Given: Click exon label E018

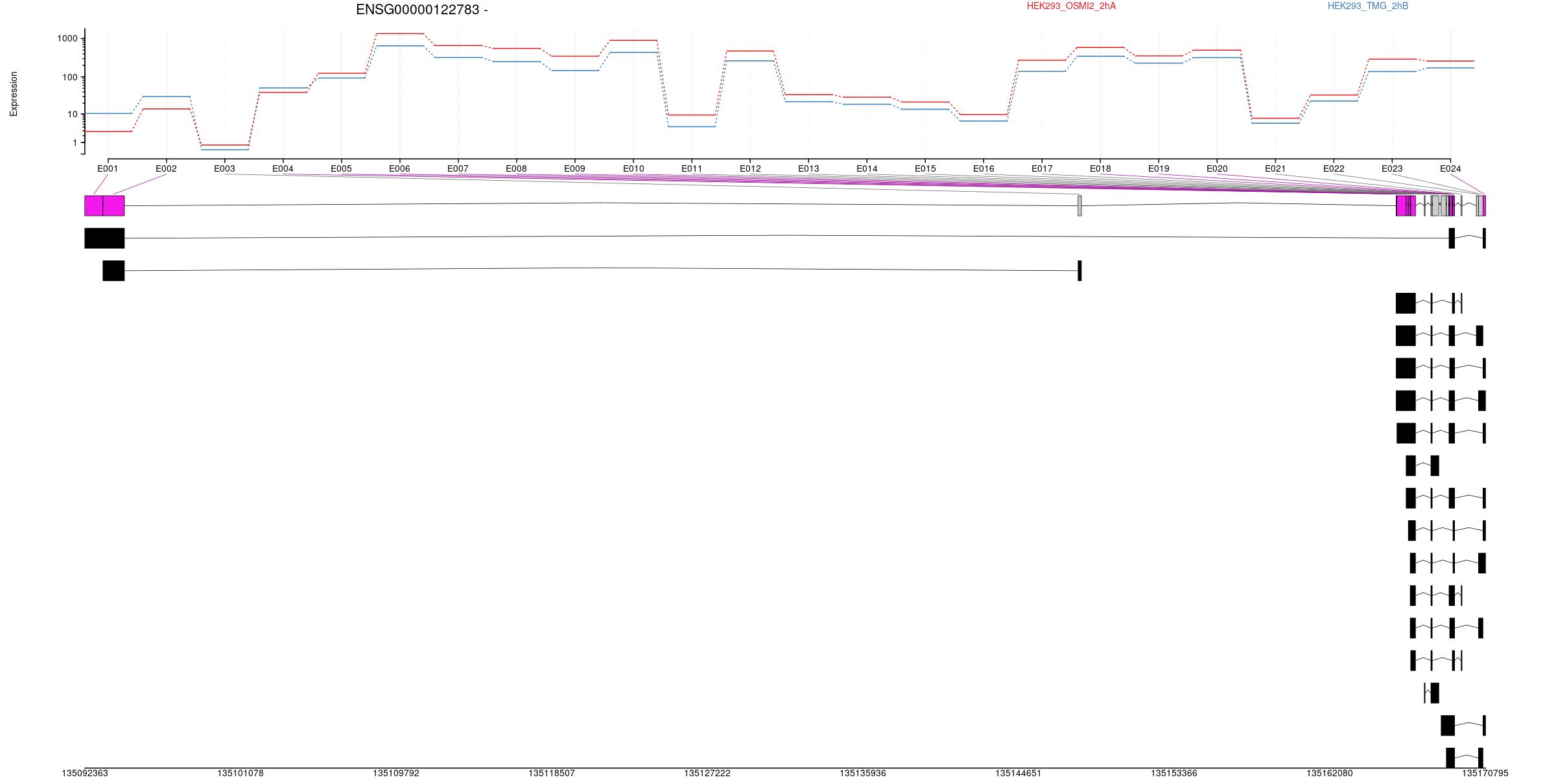Looking at the screenshot, I should point(1100,169).
